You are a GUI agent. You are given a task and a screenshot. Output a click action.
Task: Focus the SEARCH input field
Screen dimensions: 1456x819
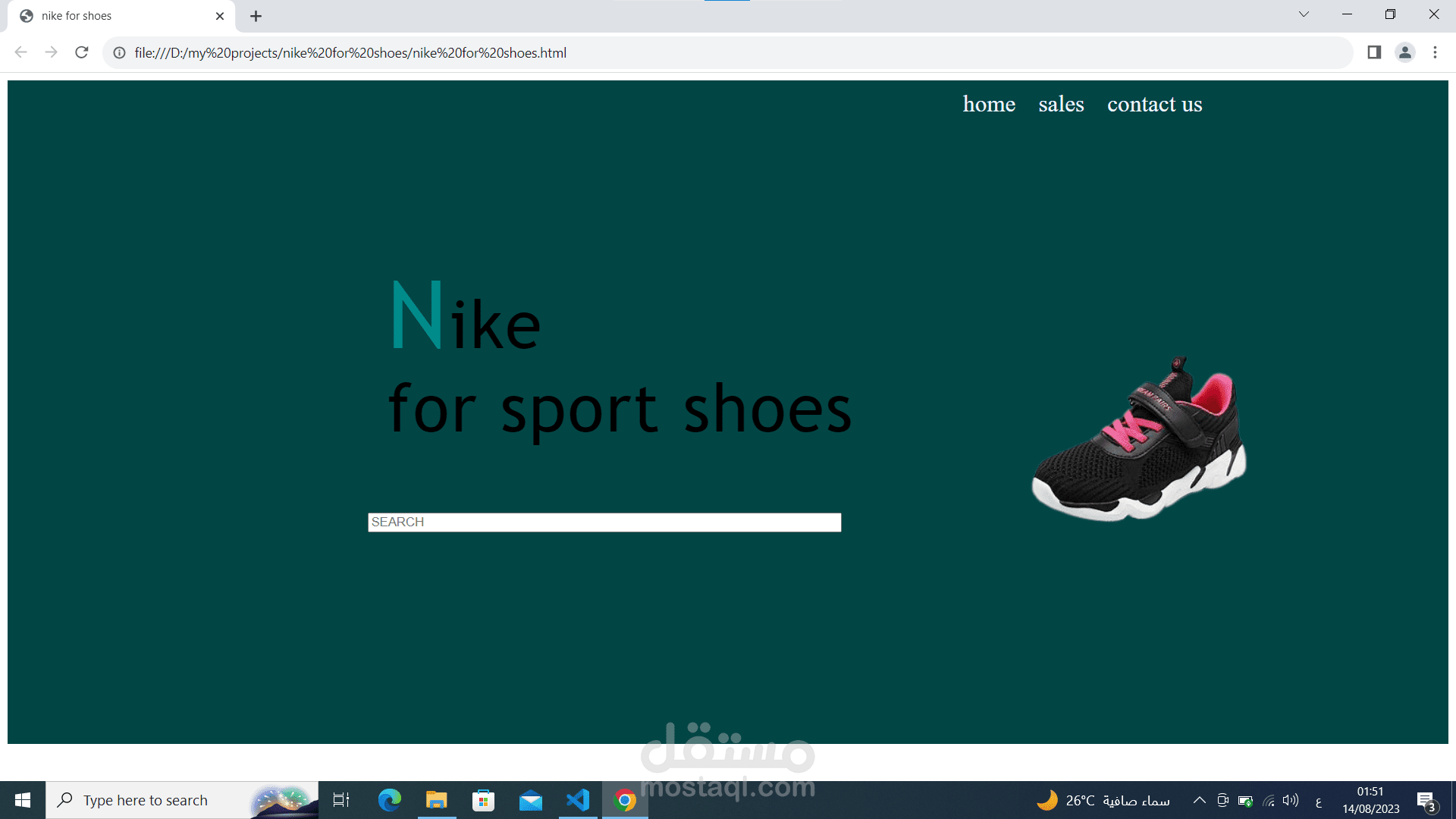coord(604,522)
